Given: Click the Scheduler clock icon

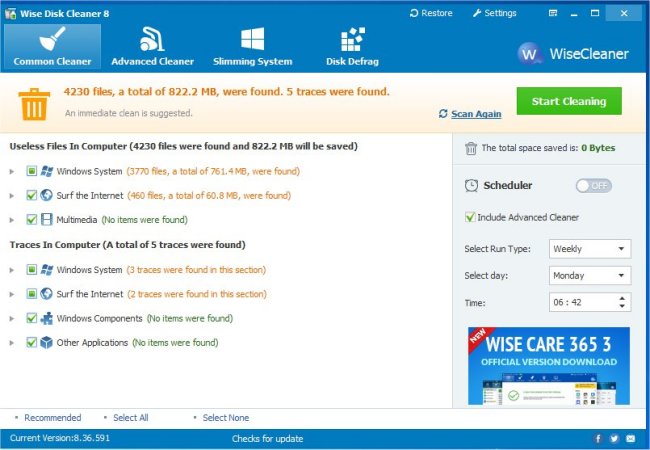Looking at the screenshot, I should 471,186.
